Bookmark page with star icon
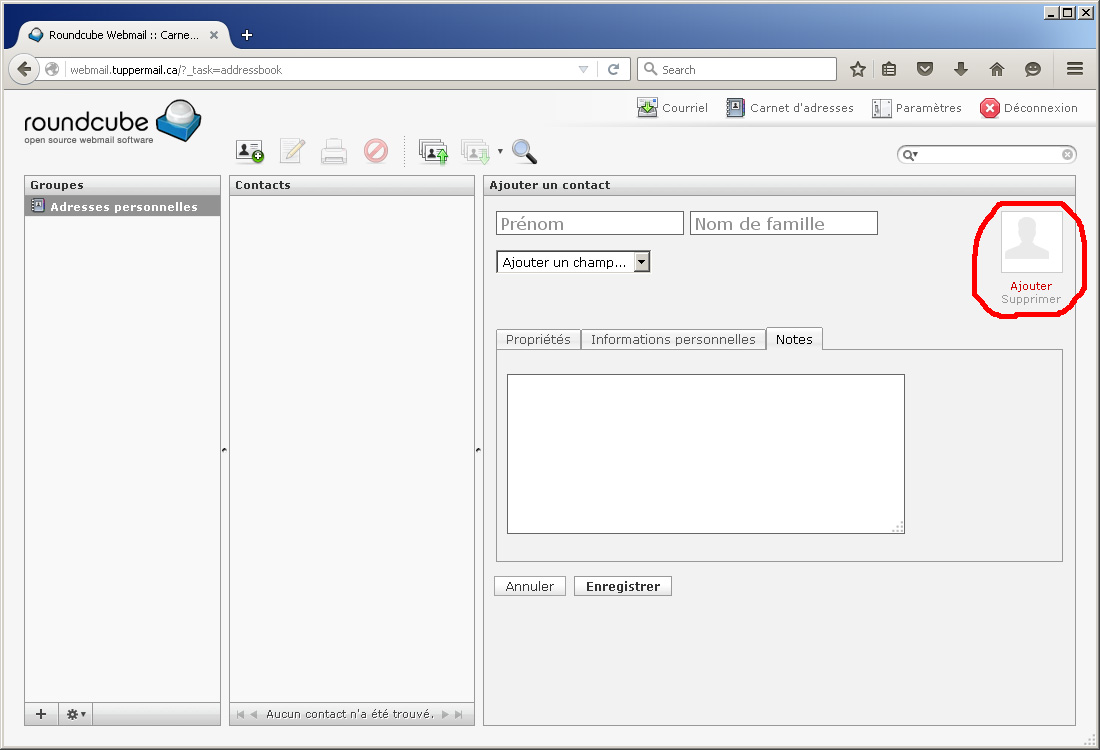Viewport: 1100px width, 750px height. tap(857, 69)
